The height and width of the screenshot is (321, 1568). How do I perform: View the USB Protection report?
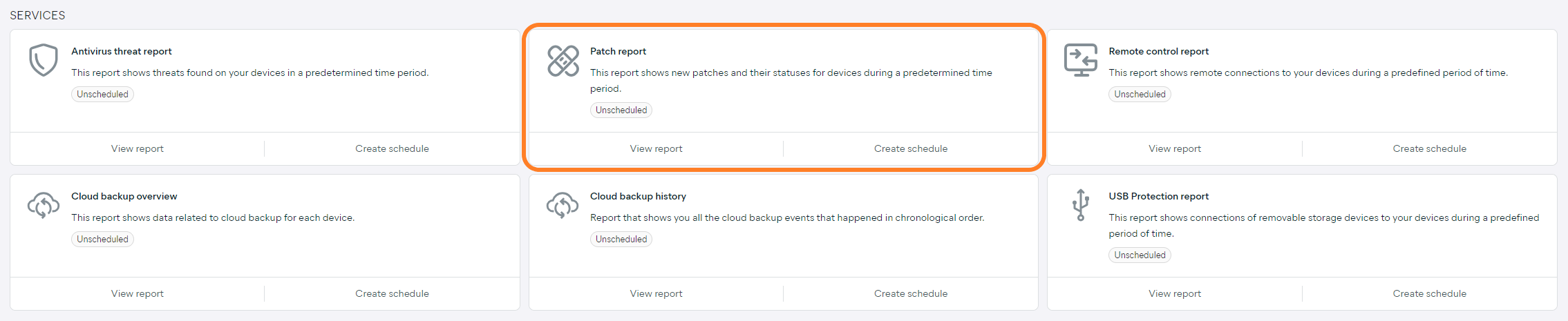pos(1175,293)
